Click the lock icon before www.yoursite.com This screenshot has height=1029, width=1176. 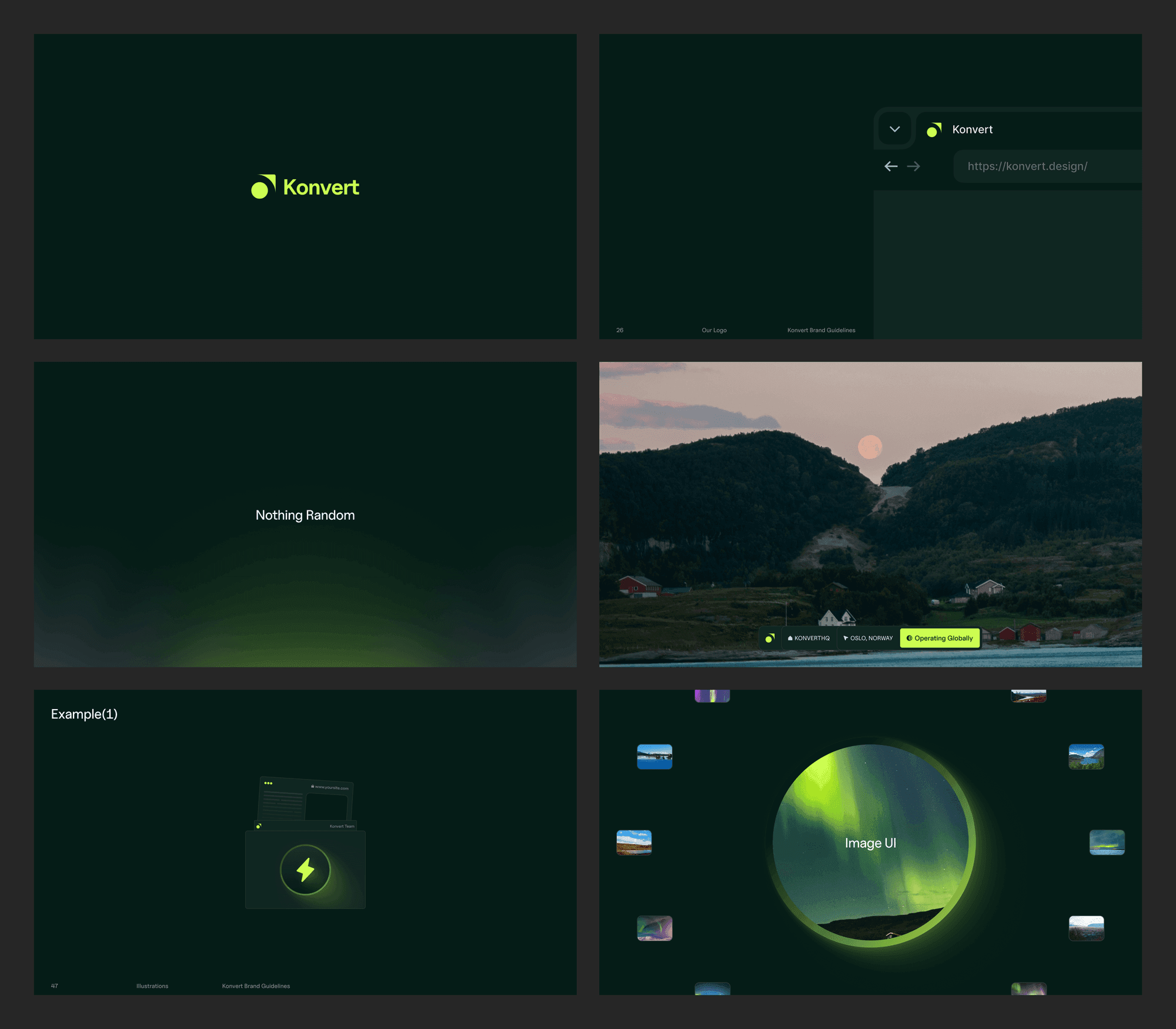(313, 786)
